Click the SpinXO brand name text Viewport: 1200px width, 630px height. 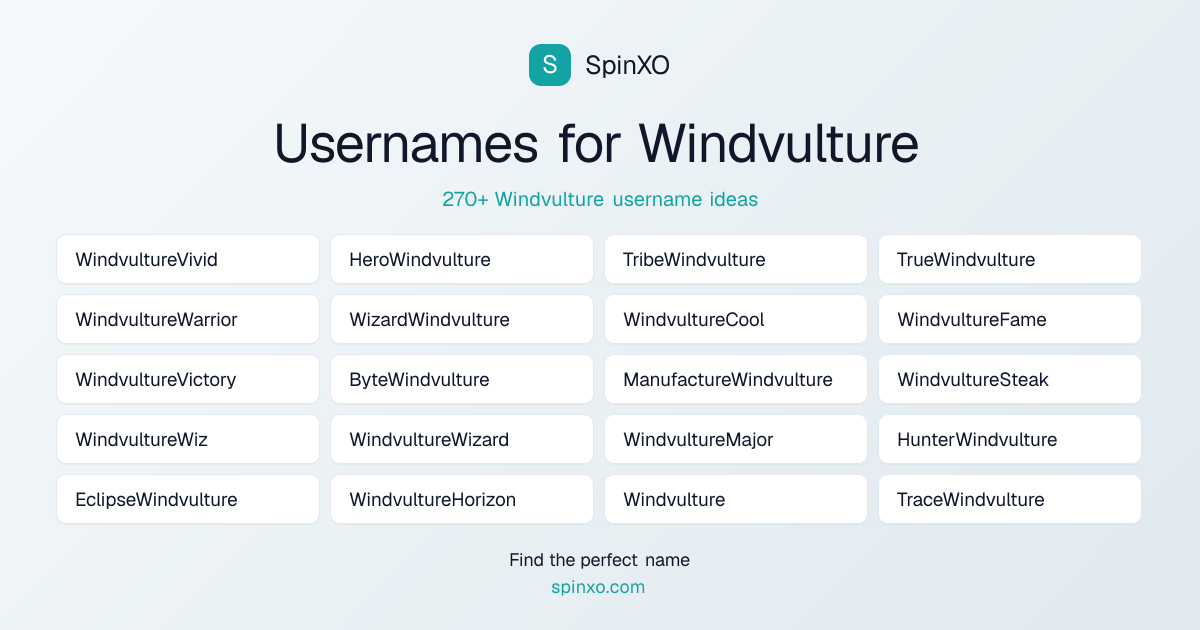[627, 65]
